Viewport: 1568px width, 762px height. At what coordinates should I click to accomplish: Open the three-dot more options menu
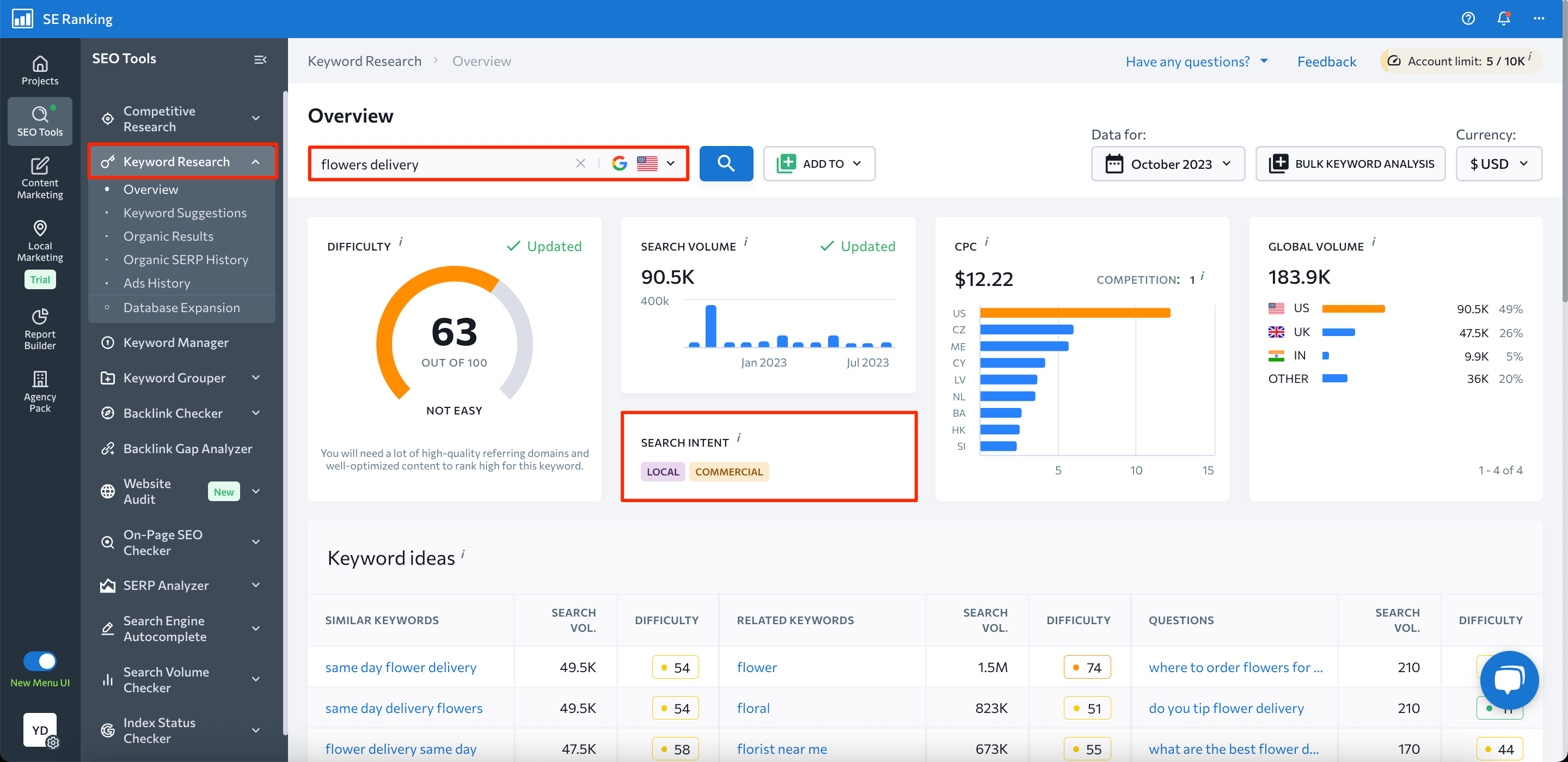click(1539, 19)
